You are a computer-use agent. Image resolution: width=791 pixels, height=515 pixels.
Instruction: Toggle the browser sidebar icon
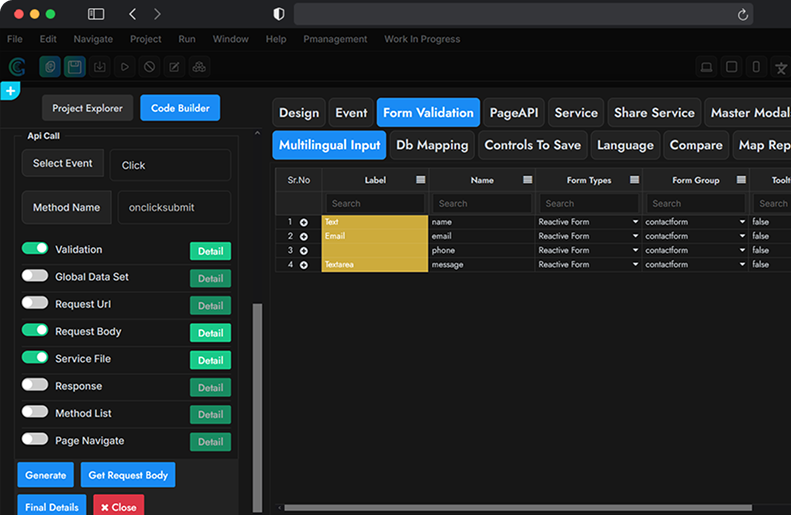[x=96, y=14]
